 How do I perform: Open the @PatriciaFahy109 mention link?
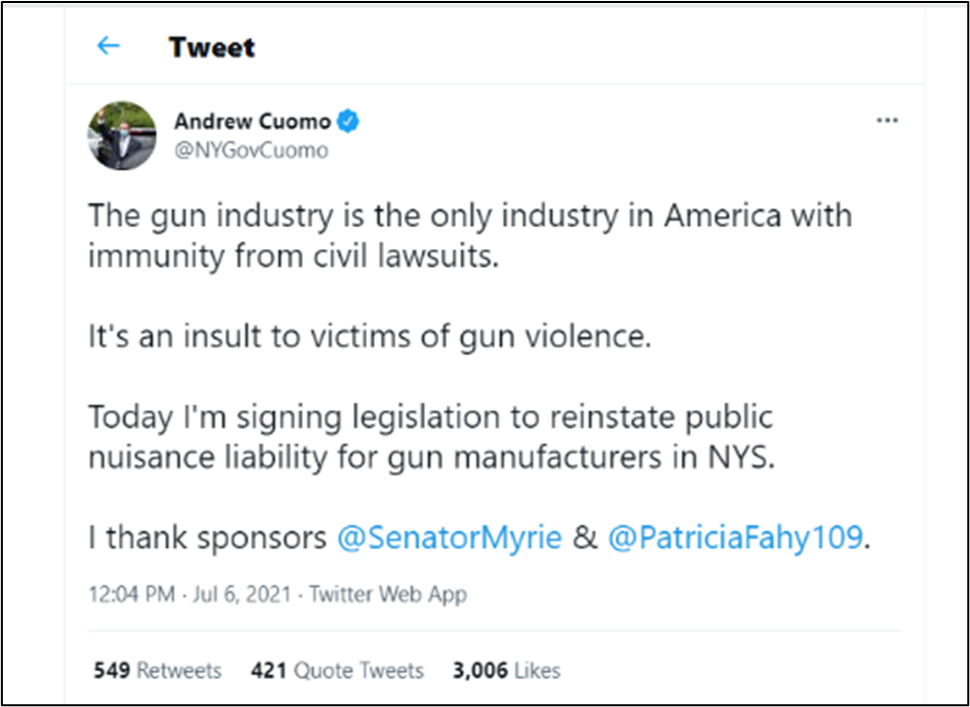(734, 537)
